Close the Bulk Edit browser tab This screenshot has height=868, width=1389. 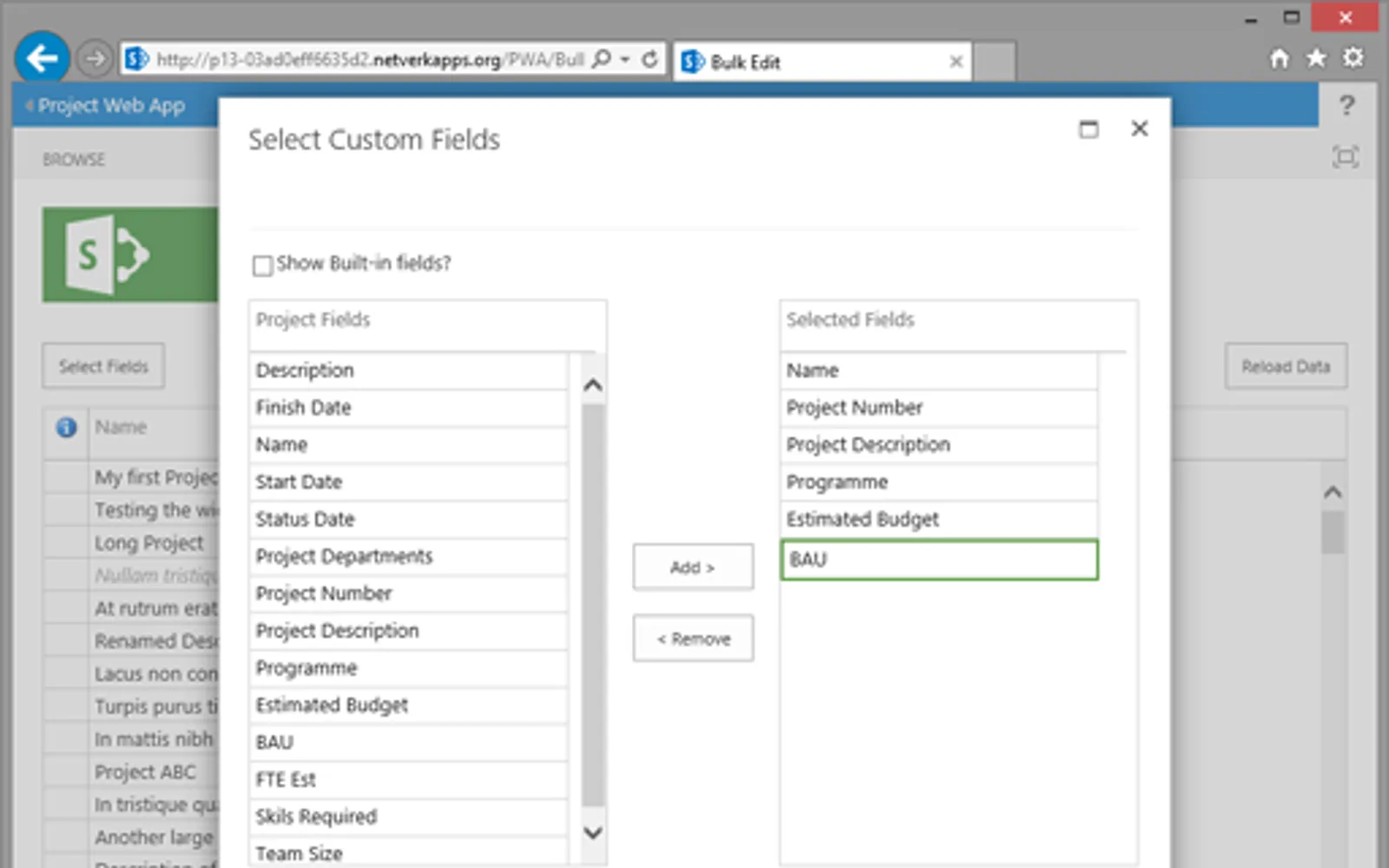956,62
